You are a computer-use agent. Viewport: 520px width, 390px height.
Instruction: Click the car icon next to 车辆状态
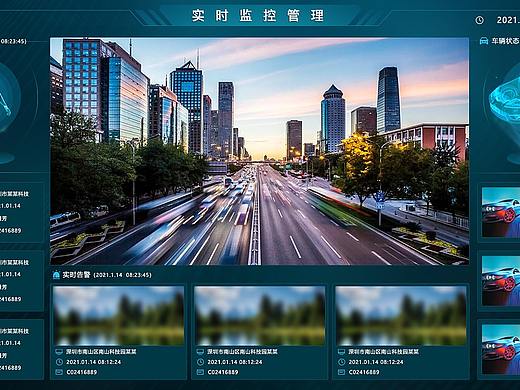483,41
